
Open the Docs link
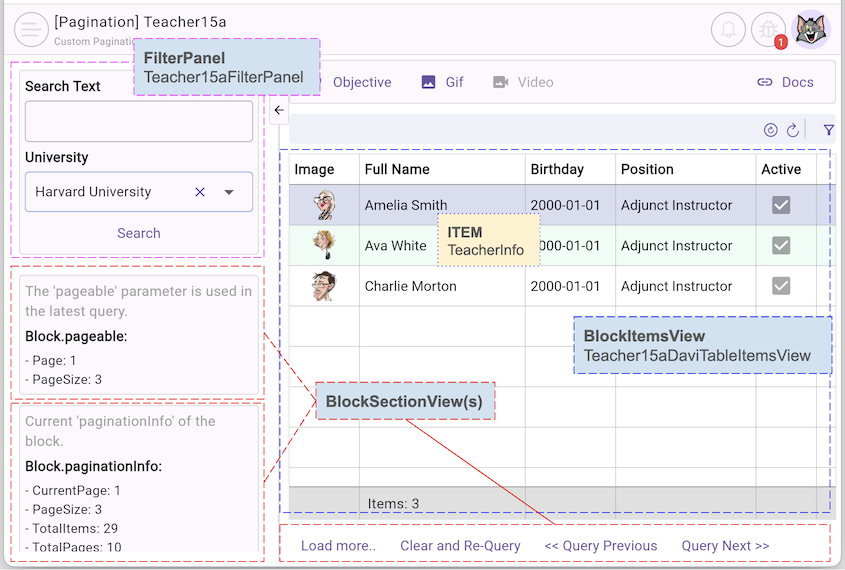785,82
